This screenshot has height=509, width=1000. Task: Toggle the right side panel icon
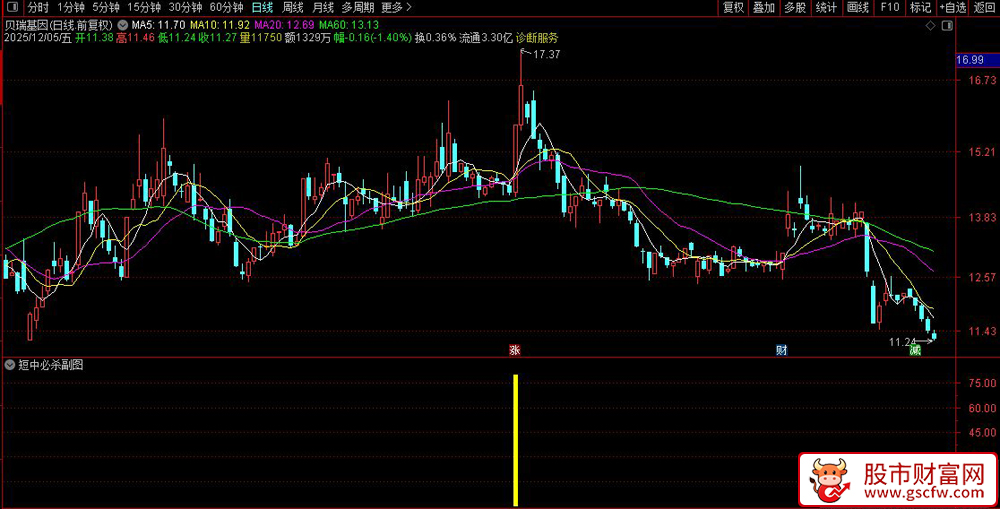click(x=948, y=26)
